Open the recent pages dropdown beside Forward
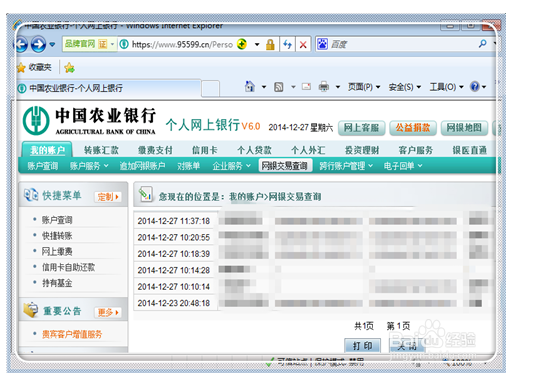 [52, 45]
